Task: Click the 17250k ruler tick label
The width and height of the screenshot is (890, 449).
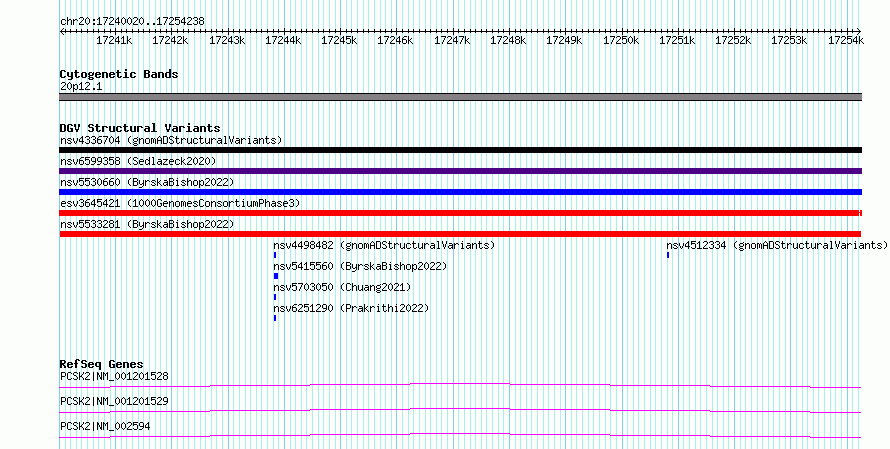Action: 621,40
